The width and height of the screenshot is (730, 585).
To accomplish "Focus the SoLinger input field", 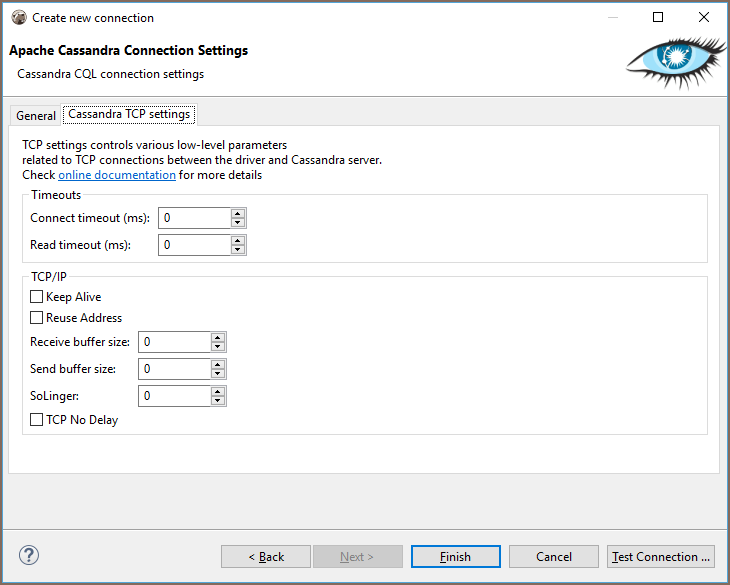I will [173, 396].
